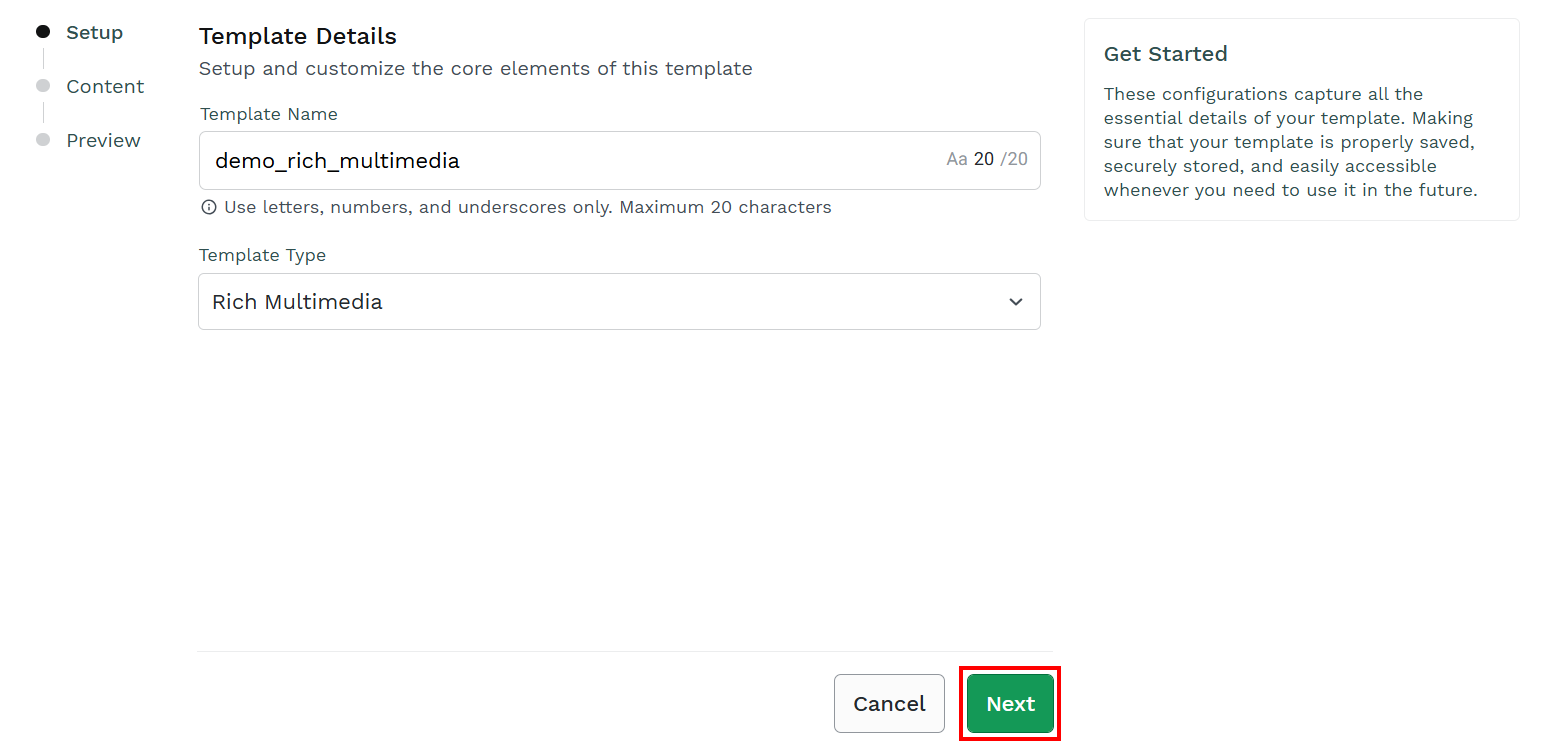Click the Template Name label
Viewport: 1556px width, 743px height.
coord(268,114)
